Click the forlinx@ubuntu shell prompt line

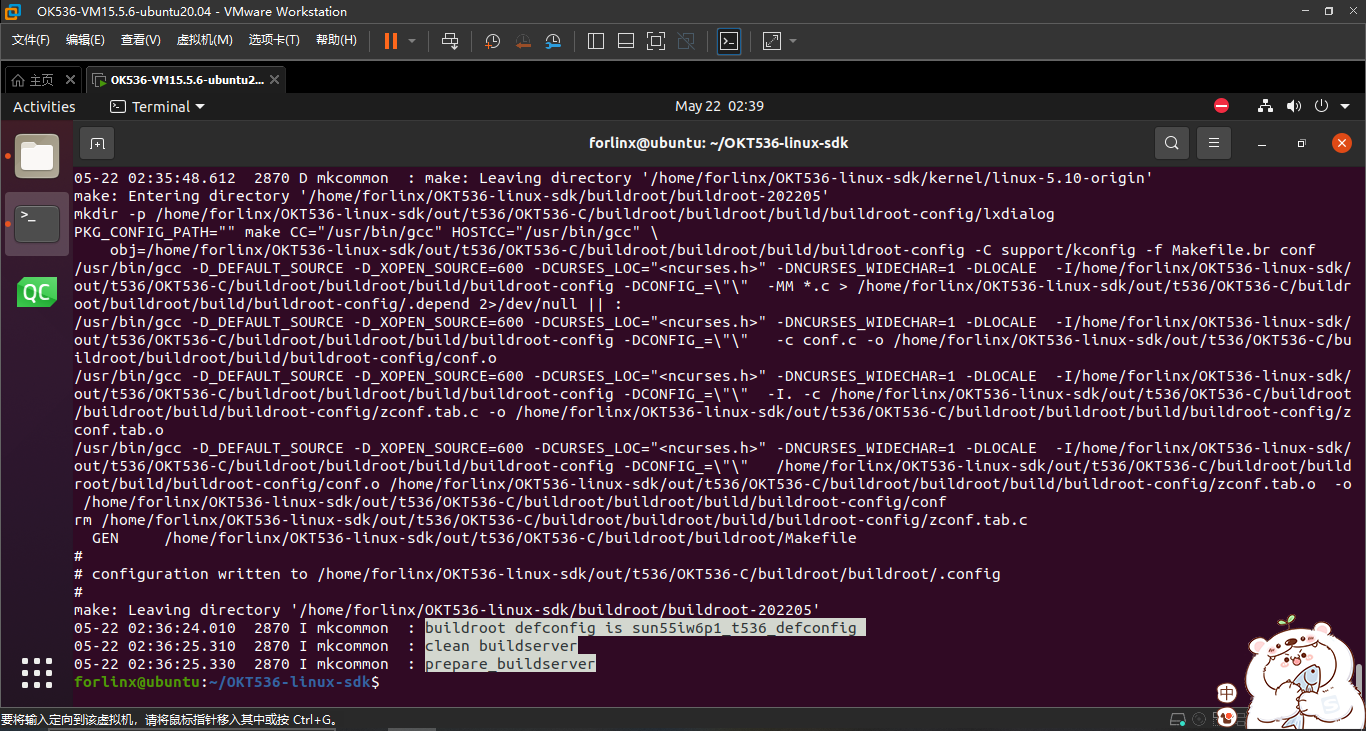click(x=227, y=682)
